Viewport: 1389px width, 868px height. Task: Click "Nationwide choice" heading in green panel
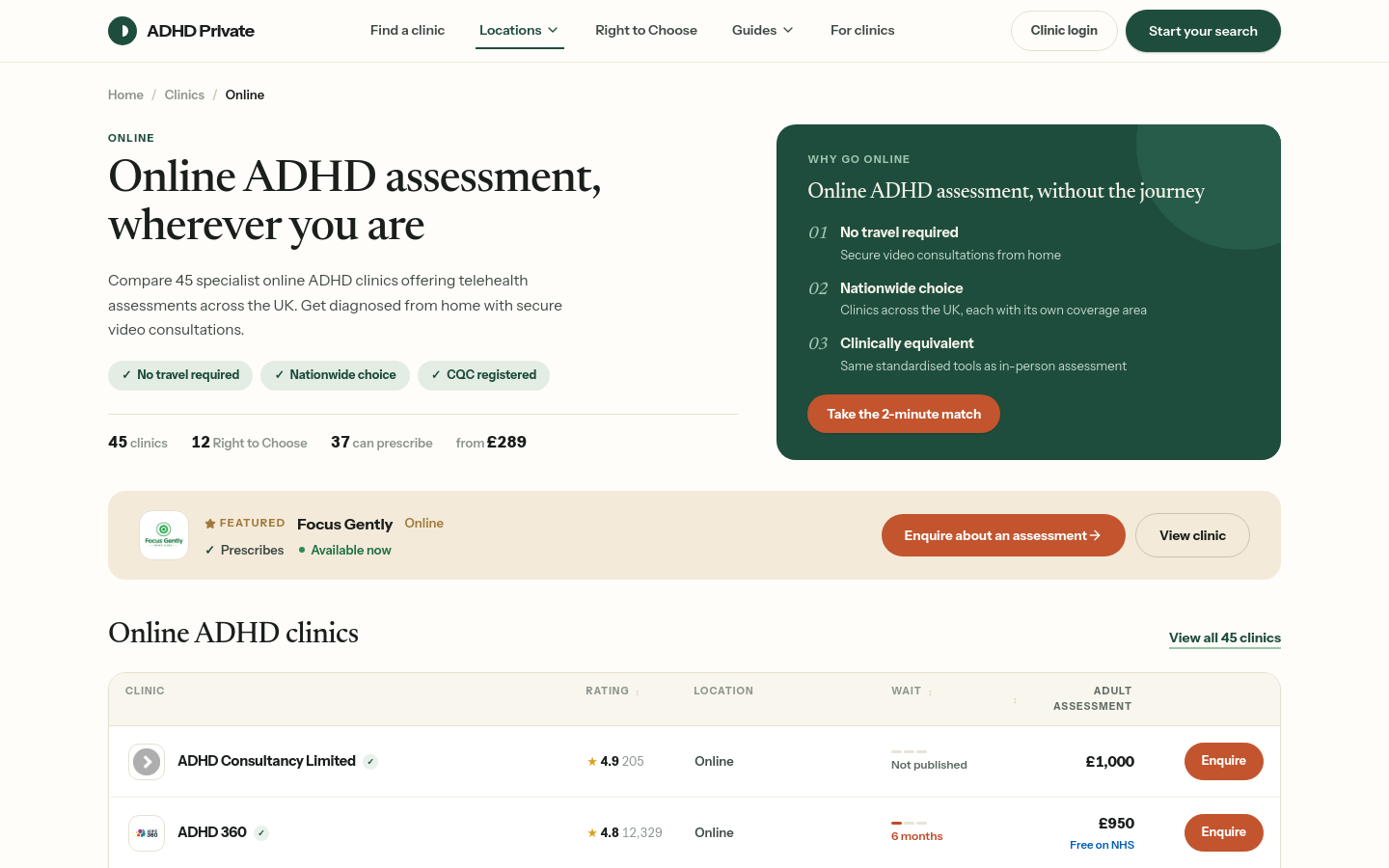coord(902,288)
